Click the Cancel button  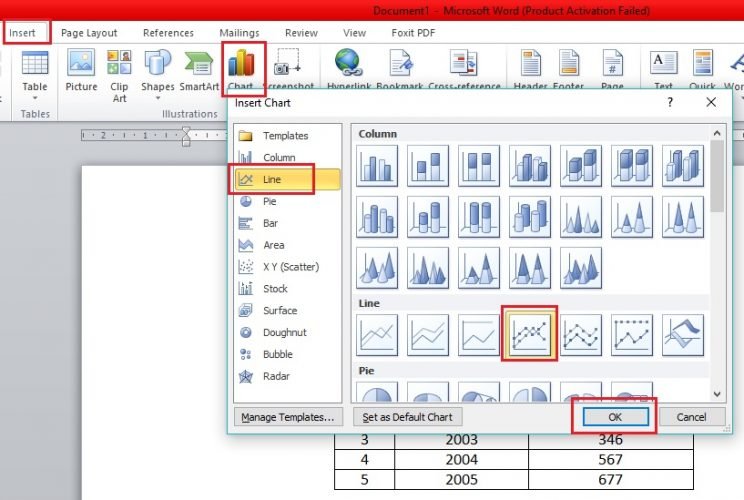coord(691,417)
